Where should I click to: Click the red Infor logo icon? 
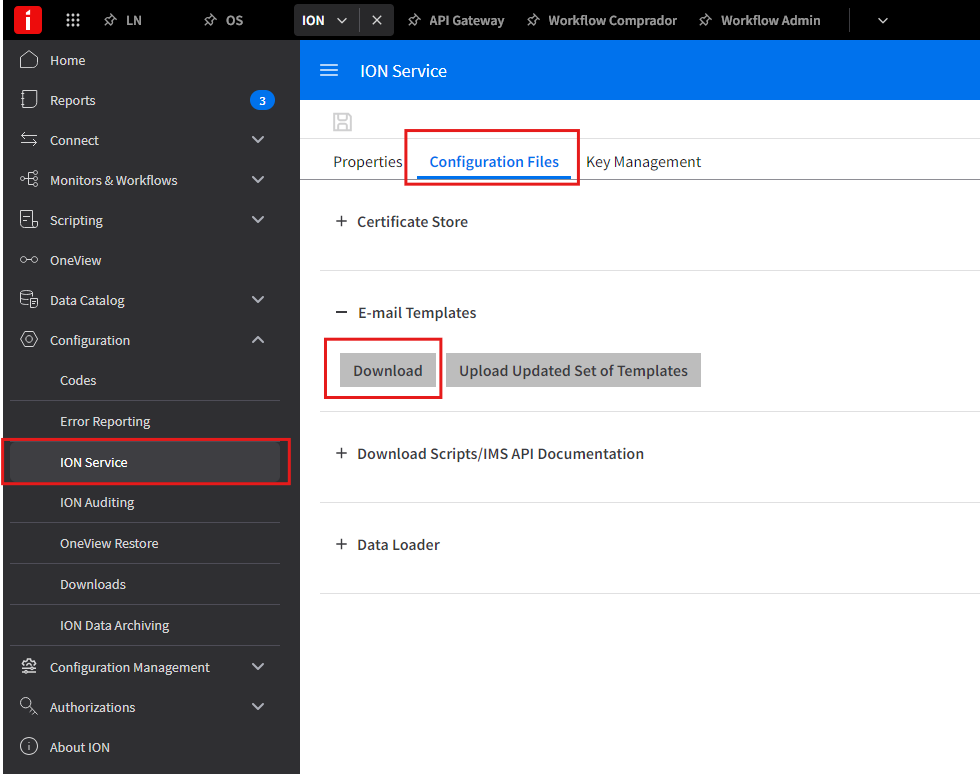tap(28, 20)
